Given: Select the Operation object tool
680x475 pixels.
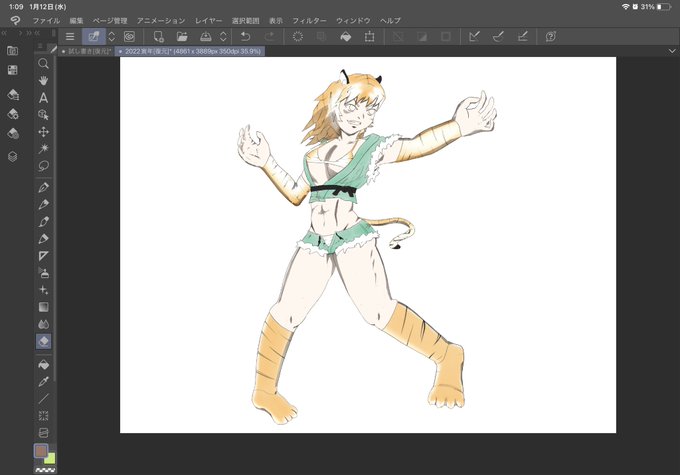Looking at the screenshot, I should point(43,115).
